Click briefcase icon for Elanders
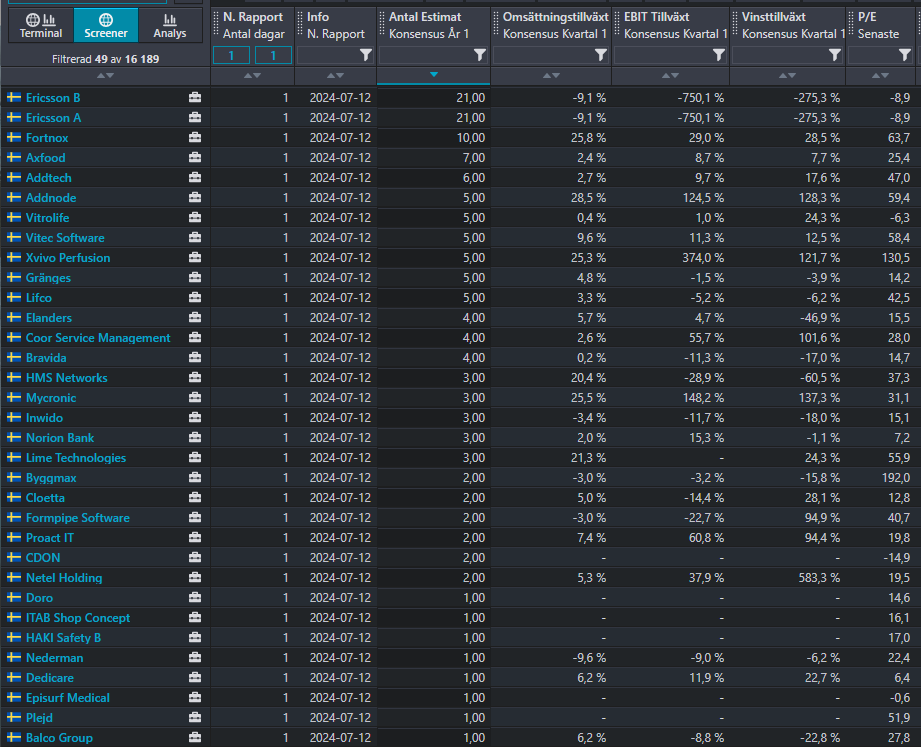The image size is (921, 747). tap(195, 317)
